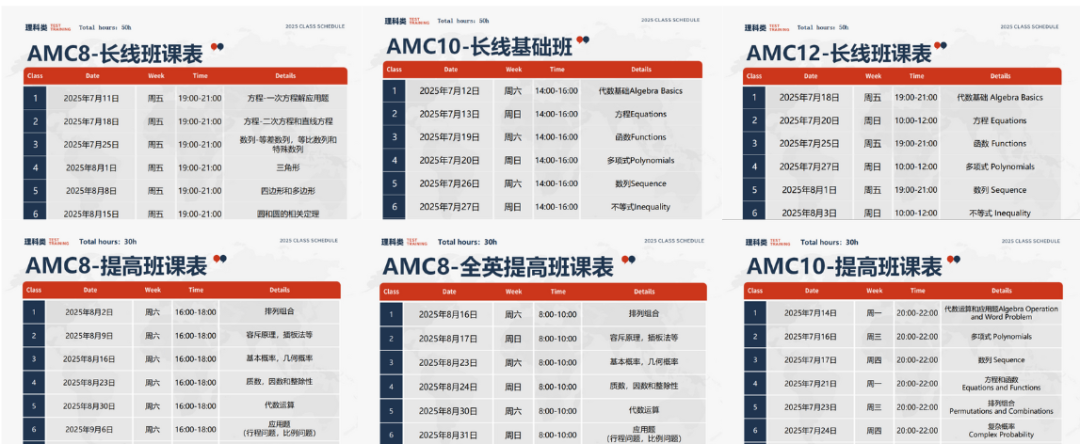Select the date cell "2025年7月26日"
The image size is (1080, 444).
(x=450, y=184)
